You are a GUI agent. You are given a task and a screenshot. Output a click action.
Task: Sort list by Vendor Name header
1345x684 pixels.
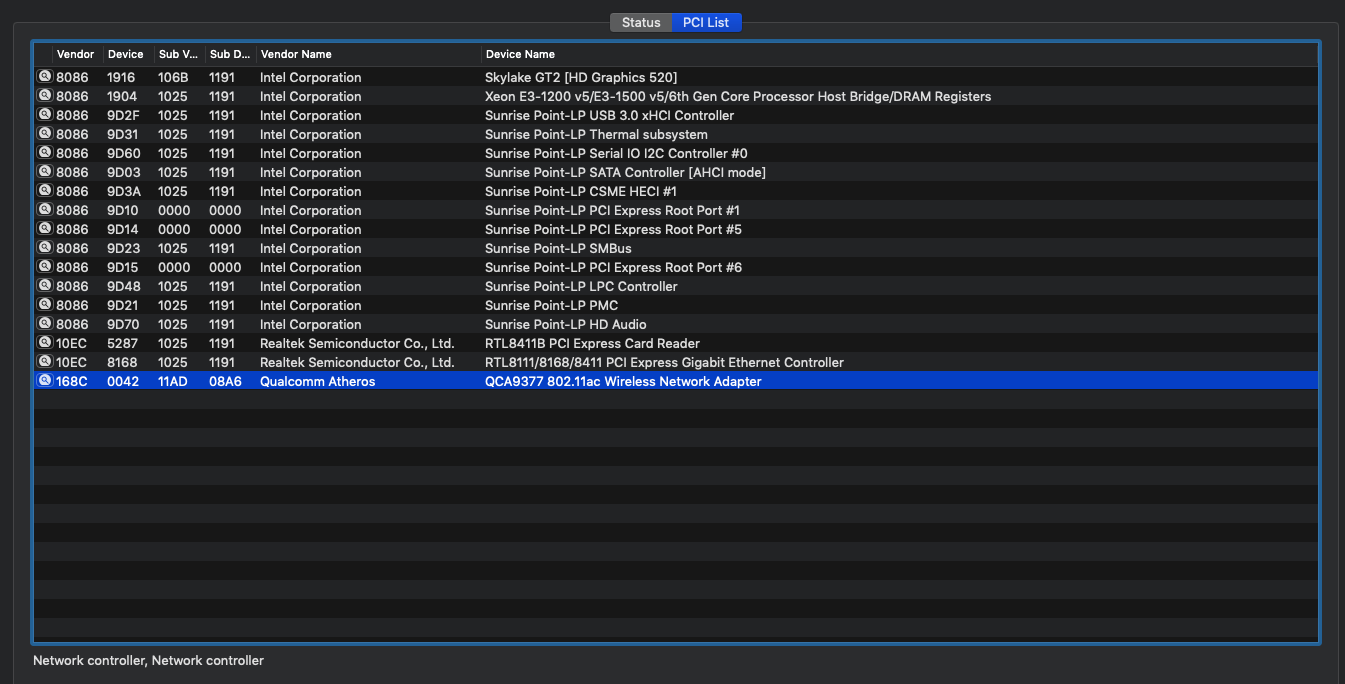(x=296, y=54)
